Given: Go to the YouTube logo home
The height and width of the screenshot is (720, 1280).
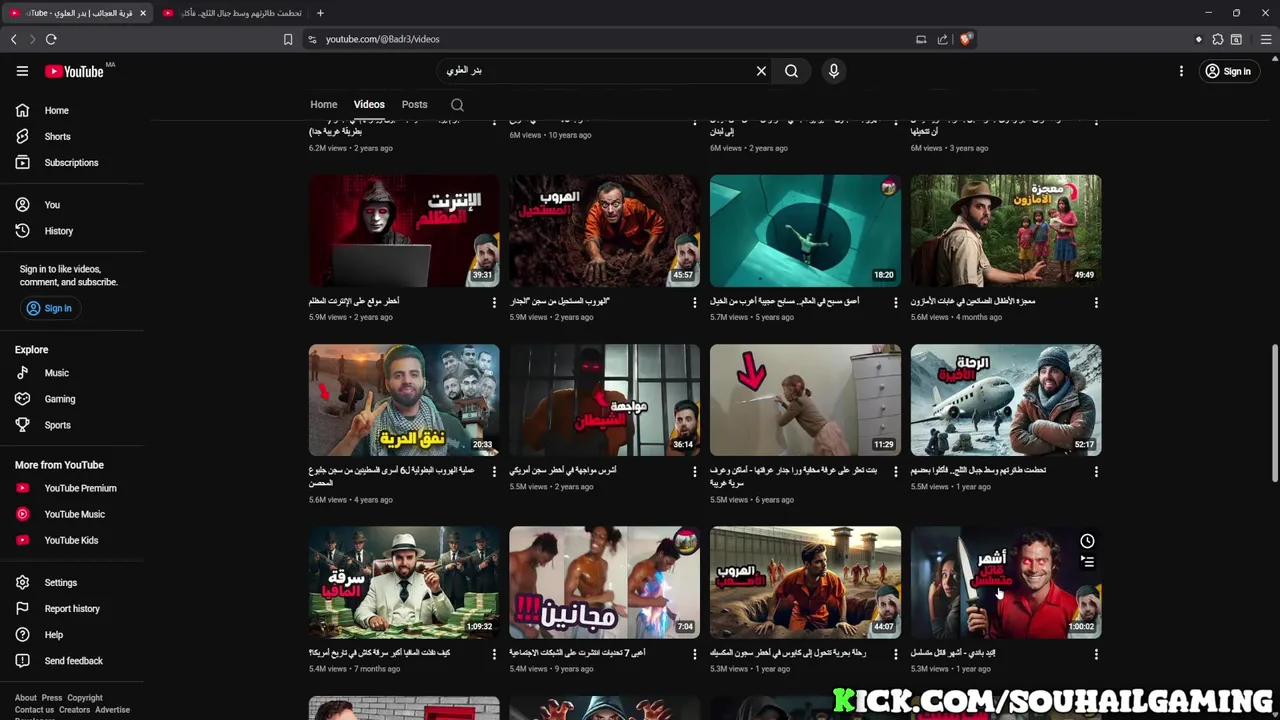Looking at the screenshot, I should tap(75, 71).
